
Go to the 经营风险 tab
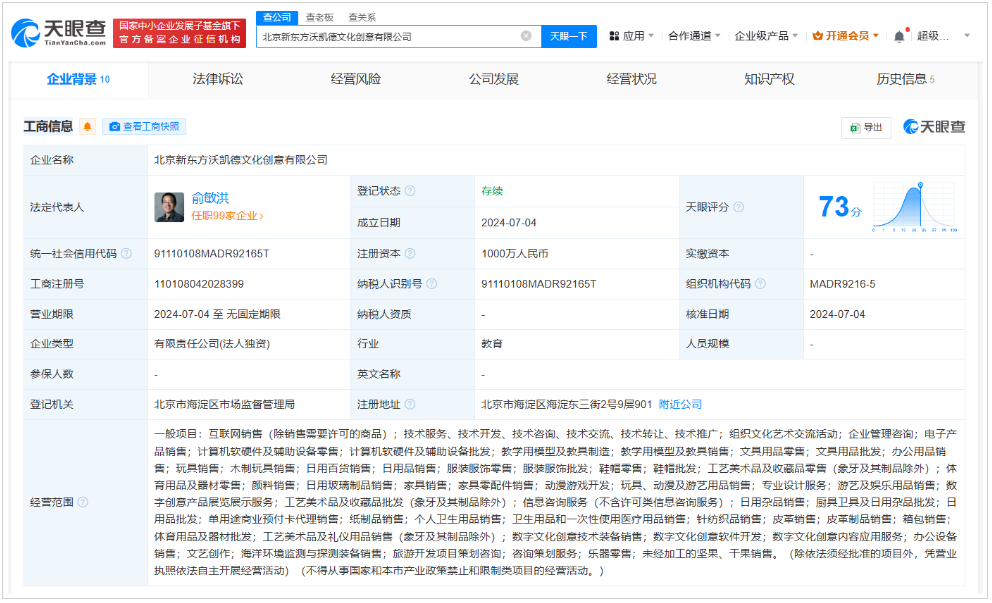pyautogui.click(x=356, y=79)
